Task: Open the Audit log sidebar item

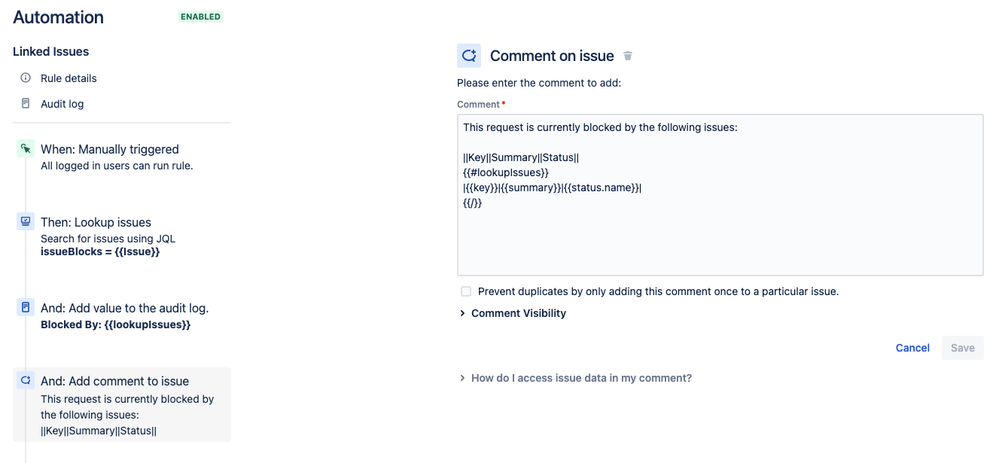Action: tap(62, 104)
